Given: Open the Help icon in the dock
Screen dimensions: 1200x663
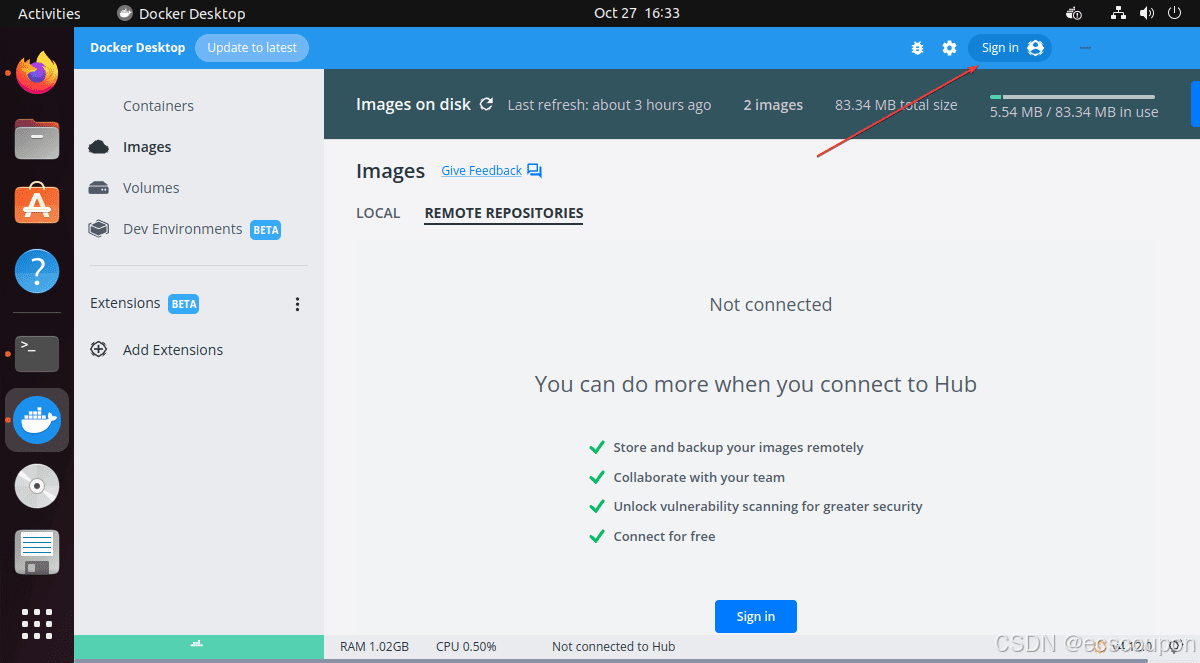Looking at the screenshot, I should [x=37, y=271].
